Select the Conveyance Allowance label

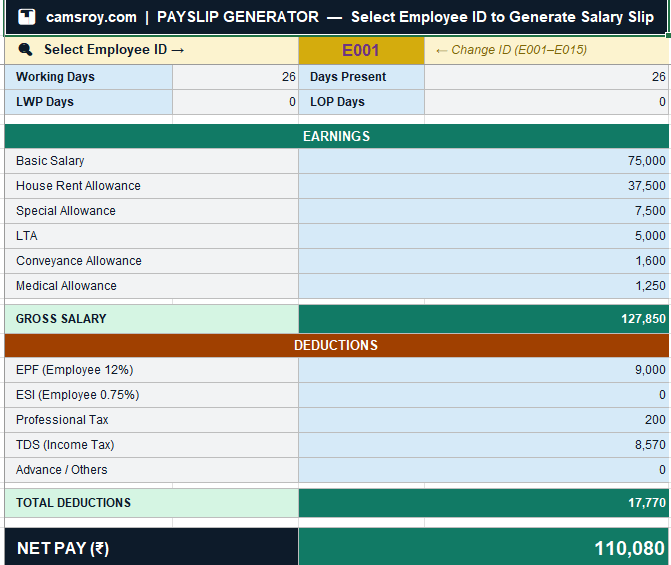[151, 261]
